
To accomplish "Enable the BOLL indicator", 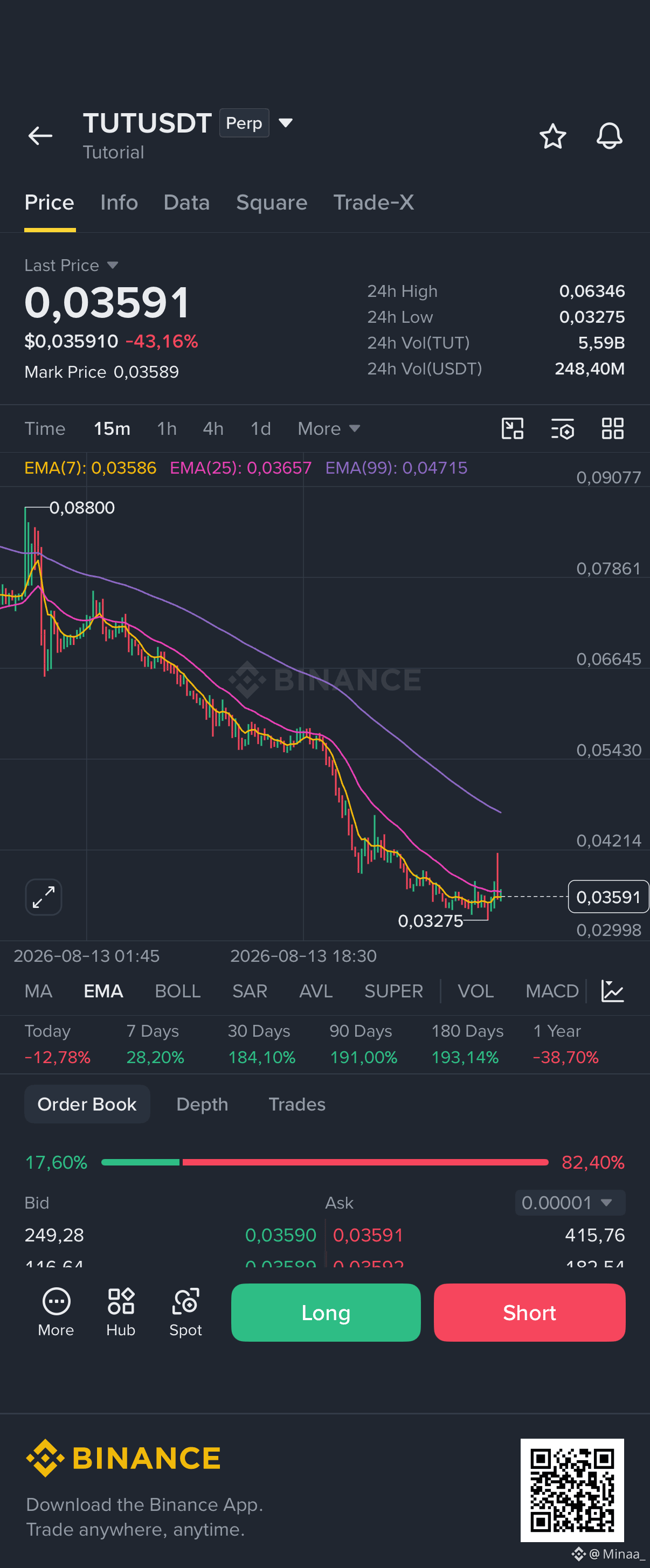I will tap(177, 991).
